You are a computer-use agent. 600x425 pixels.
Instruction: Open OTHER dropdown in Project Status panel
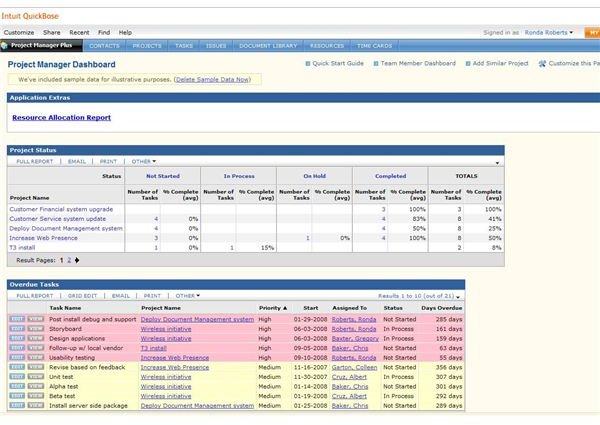tap(143, 161)
